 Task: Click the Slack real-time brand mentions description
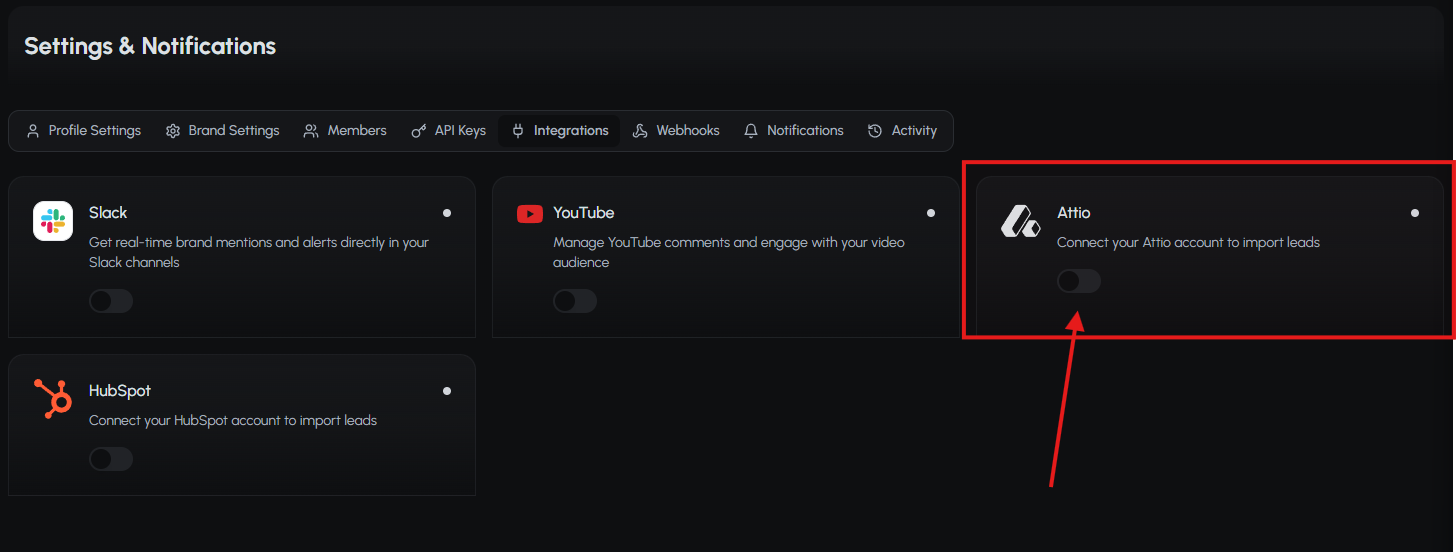click(x=259, y=252)
